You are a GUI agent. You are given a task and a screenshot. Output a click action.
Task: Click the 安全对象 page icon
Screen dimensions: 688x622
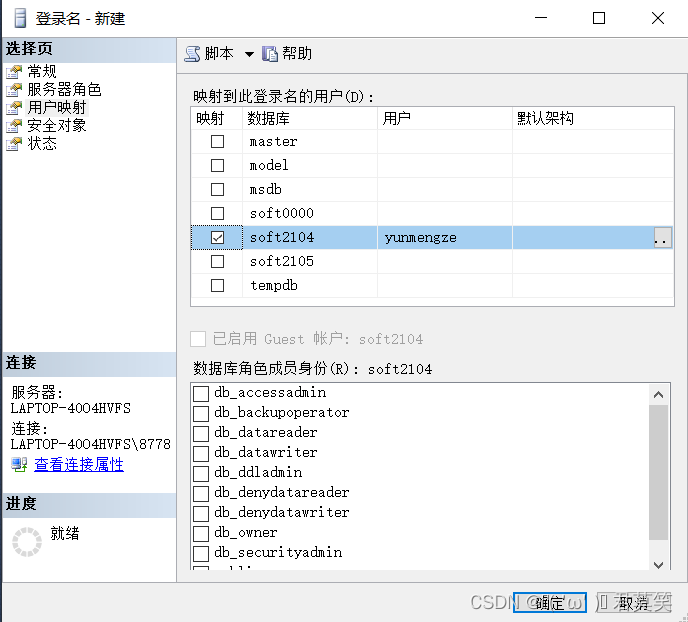coord(14,126)
